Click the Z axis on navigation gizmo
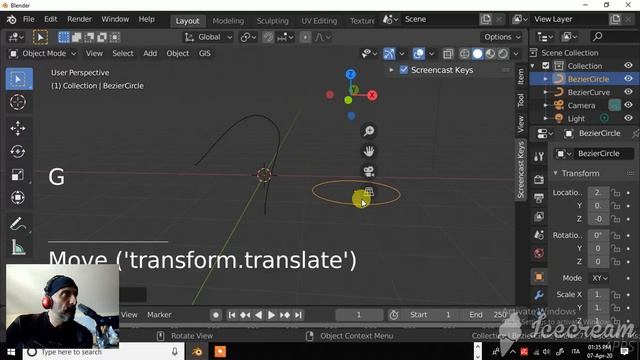The width and height of the screenshot is (640, 360). pos(351,74)
